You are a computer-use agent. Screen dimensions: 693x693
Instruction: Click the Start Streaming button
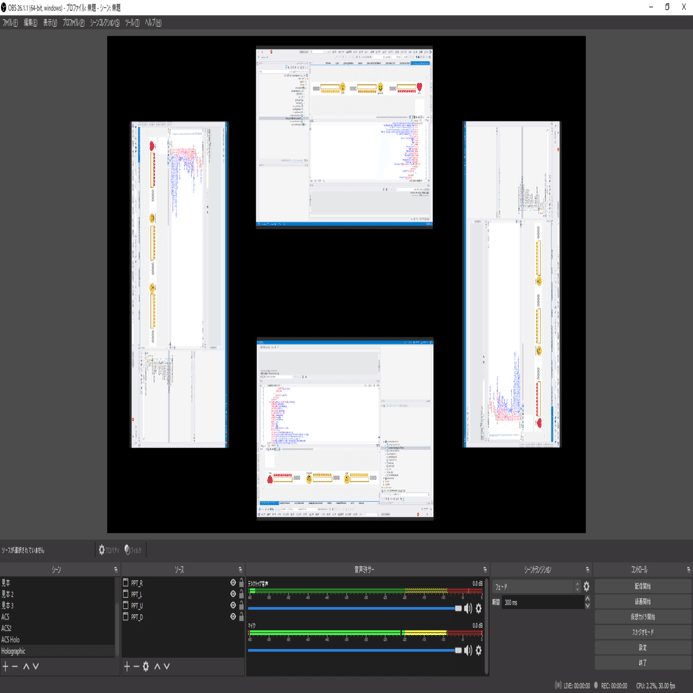(643, 586)
